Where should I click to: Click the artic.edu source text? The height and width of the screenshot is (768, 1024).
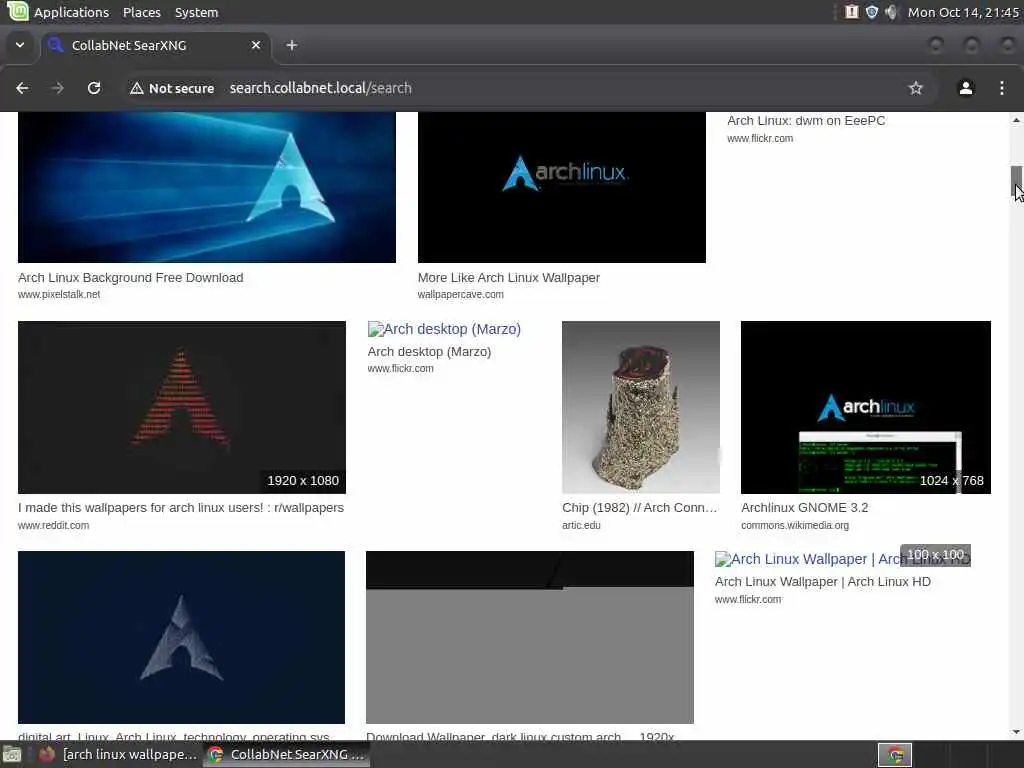tap(581, 525)
